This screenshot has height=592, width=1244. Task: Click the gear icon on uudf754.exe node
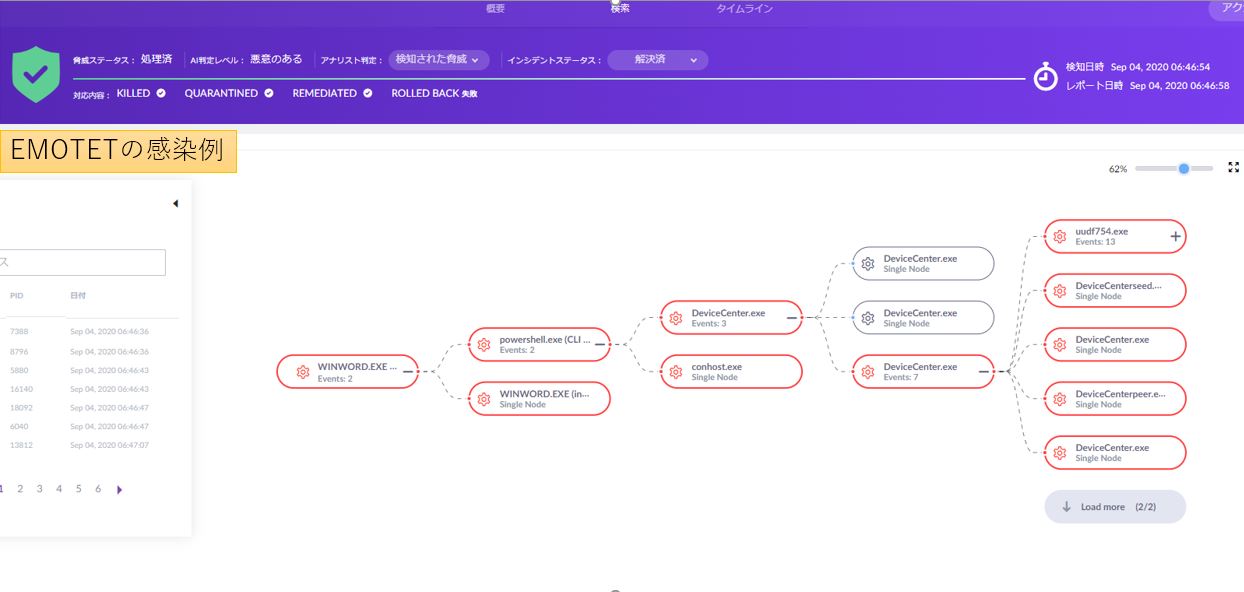click(x=1060, y=237)
